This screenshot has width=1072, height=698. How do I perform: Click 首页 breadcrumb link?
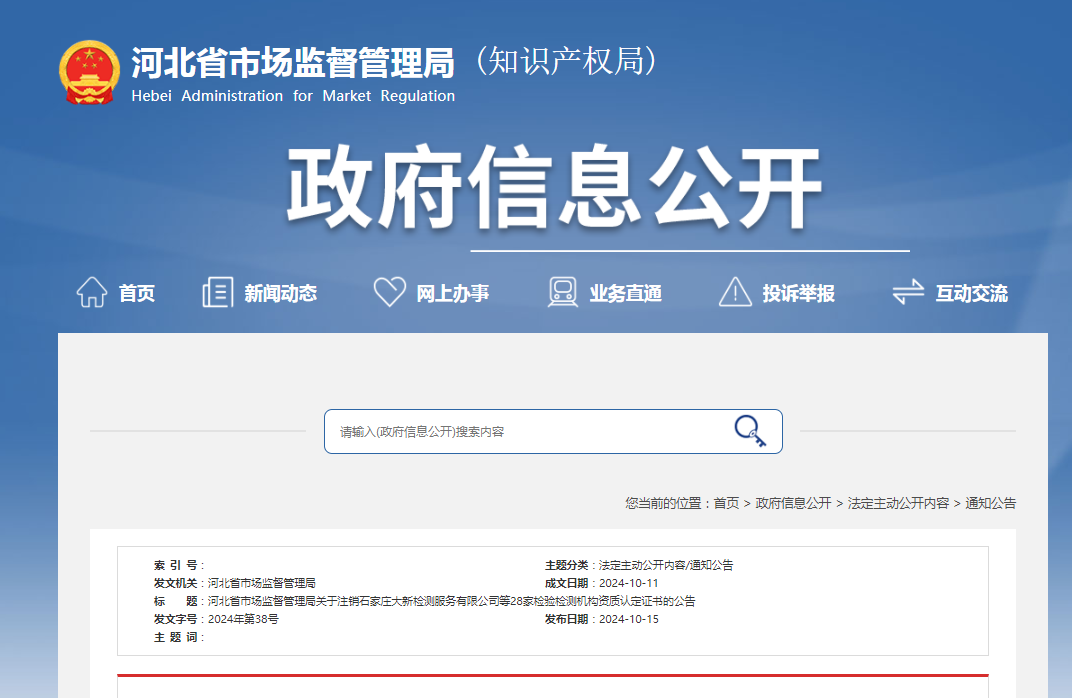726,503
